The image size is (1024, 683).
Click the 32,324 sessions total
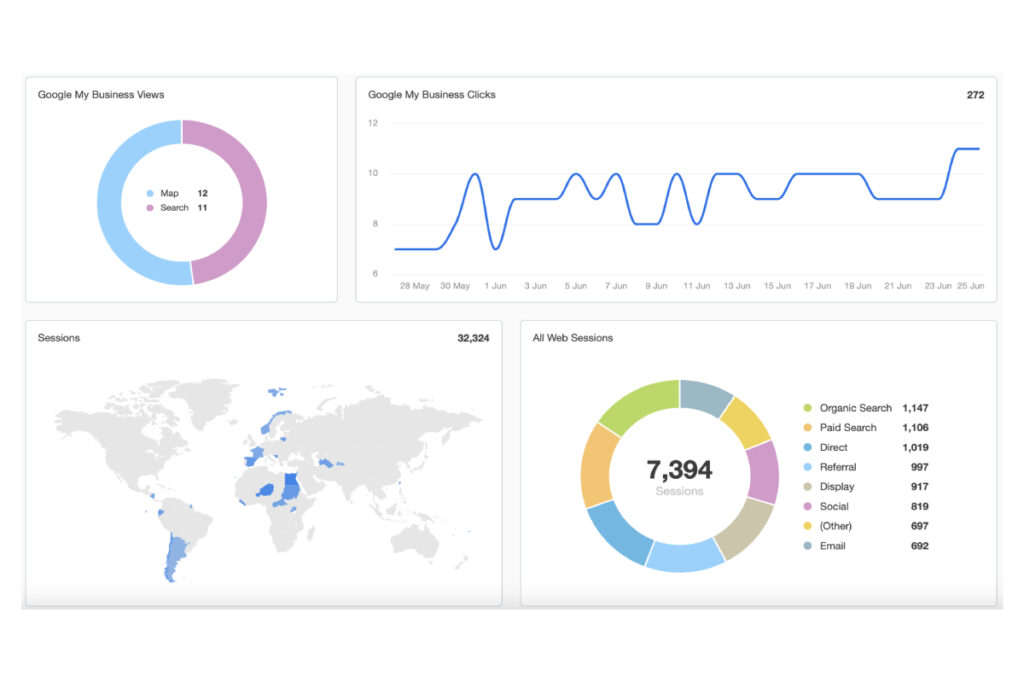[473, 338]
